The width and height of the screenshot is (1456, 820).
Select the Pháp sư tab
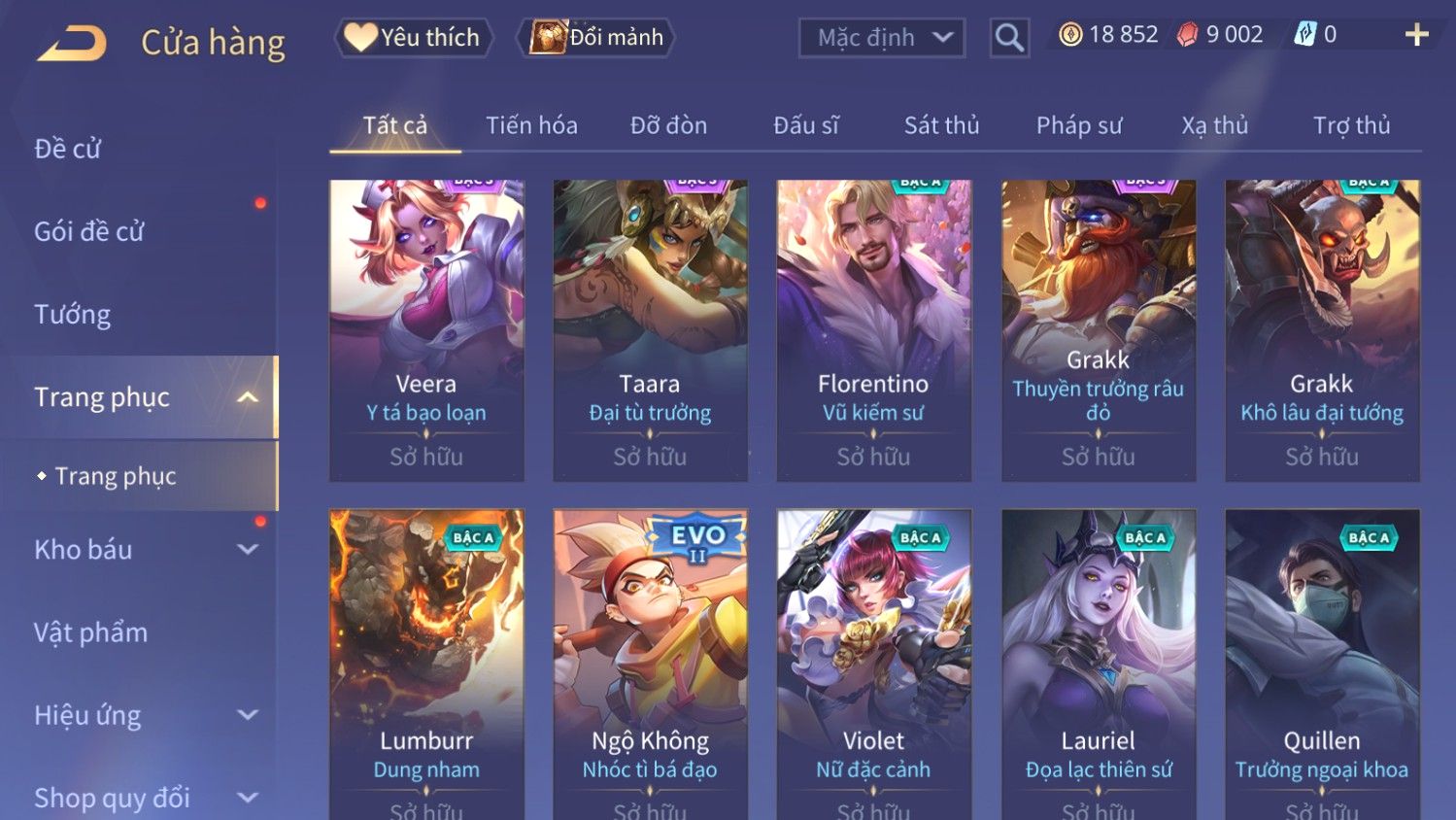tap(1078, 125)
